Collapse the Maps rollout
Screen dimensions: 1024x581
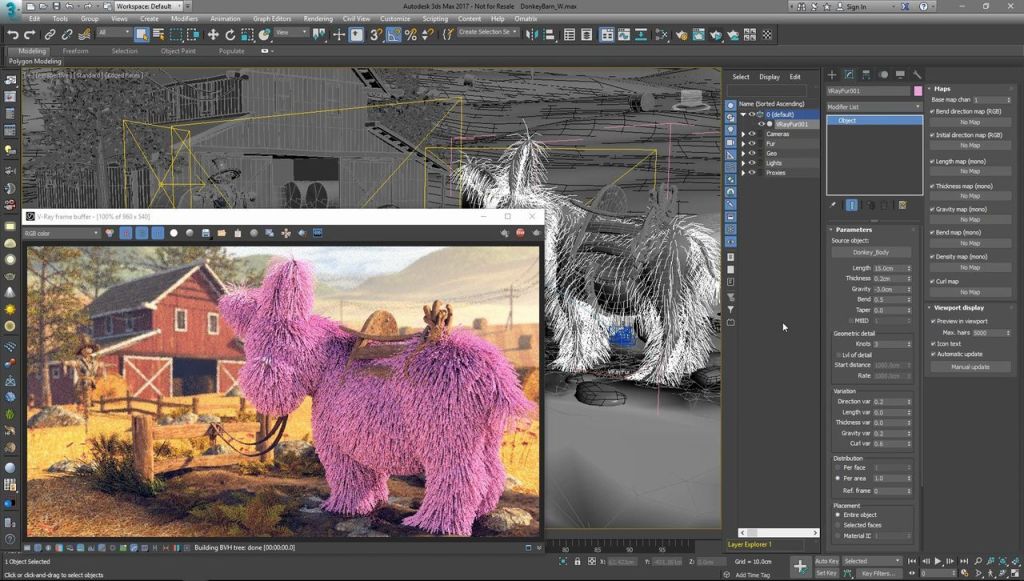click(x=942, y=88)
